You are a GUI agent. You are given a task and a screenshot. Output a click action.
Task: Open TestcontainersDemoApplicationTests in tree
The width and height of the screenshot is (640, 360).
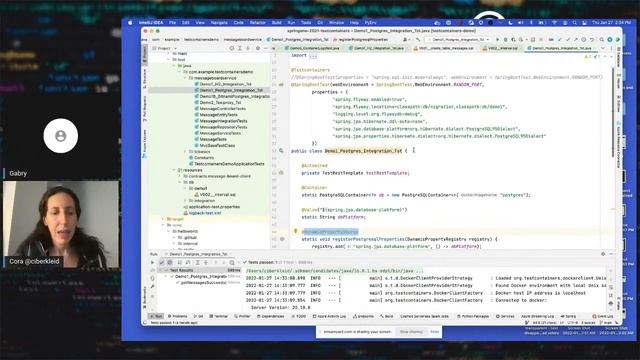point(229,164)
